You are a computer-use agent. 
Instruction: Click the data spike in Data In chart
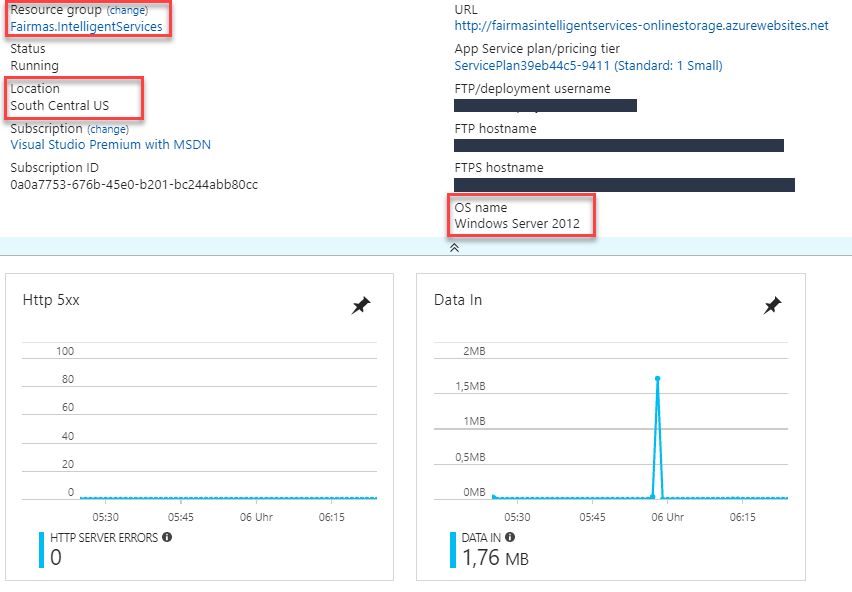[x=657, y=379]
